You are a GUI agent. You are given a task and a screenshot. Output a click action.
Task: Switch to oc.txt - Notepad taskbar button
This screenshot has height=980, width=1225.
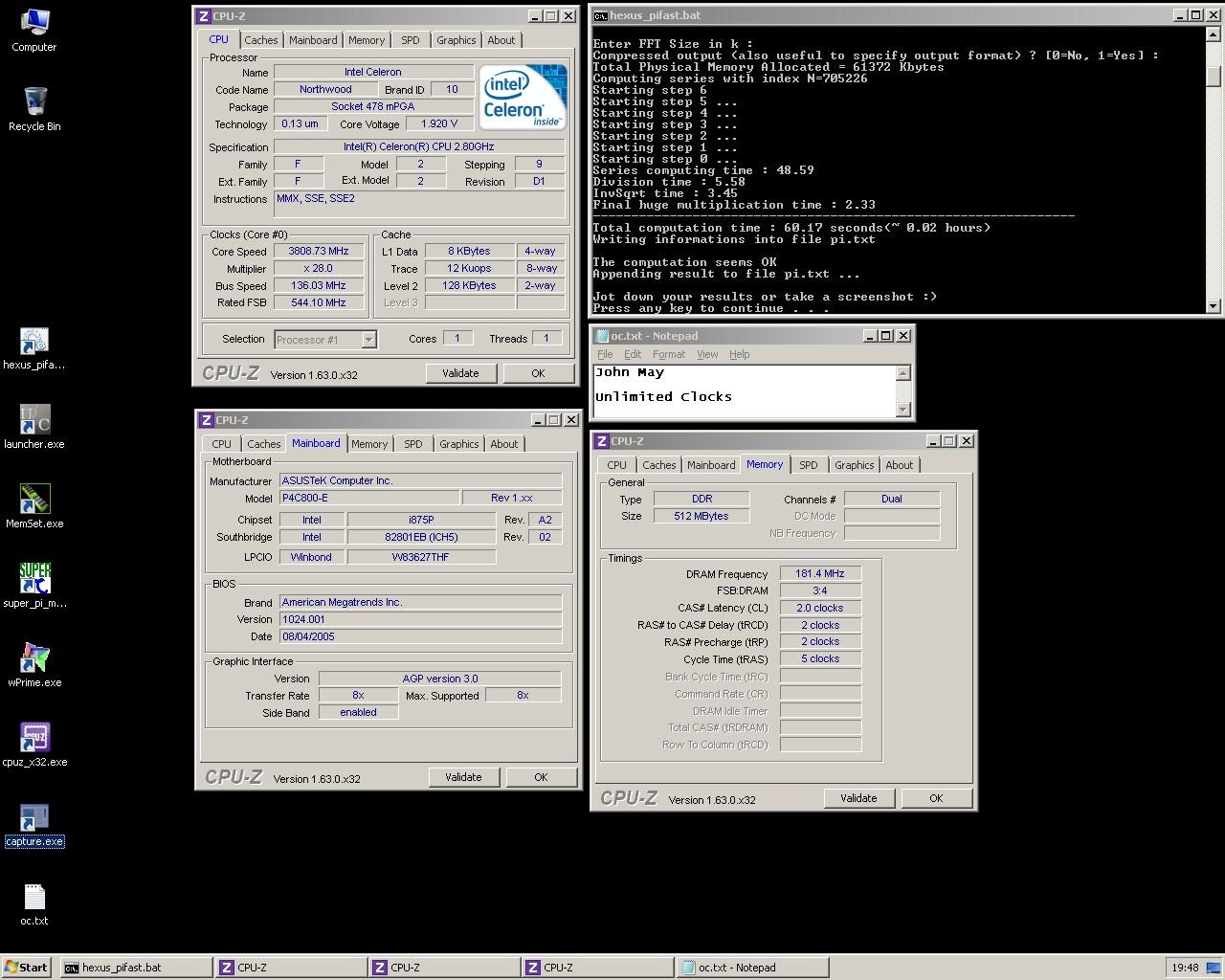752,967
